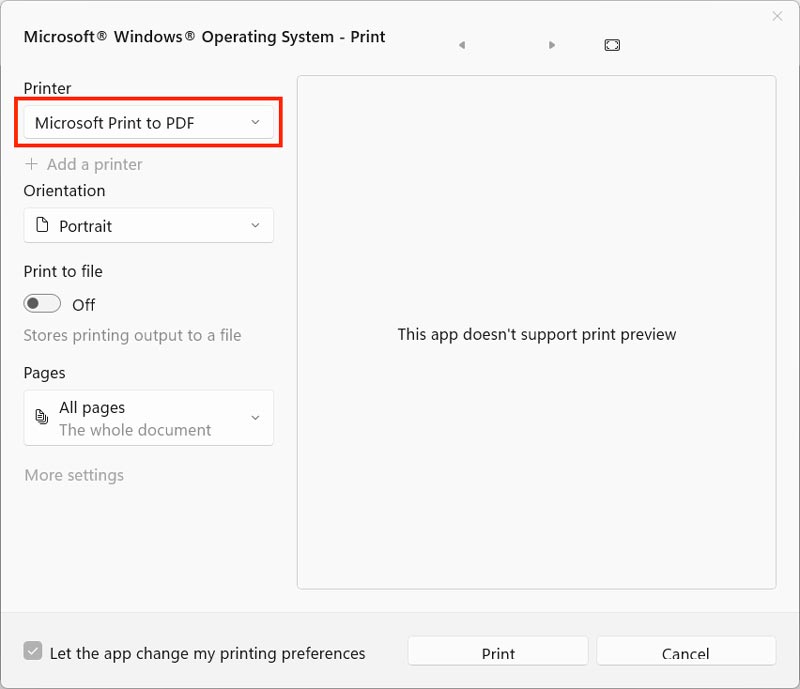Click the stacked pages icon beside All pages

pos(42,418)
